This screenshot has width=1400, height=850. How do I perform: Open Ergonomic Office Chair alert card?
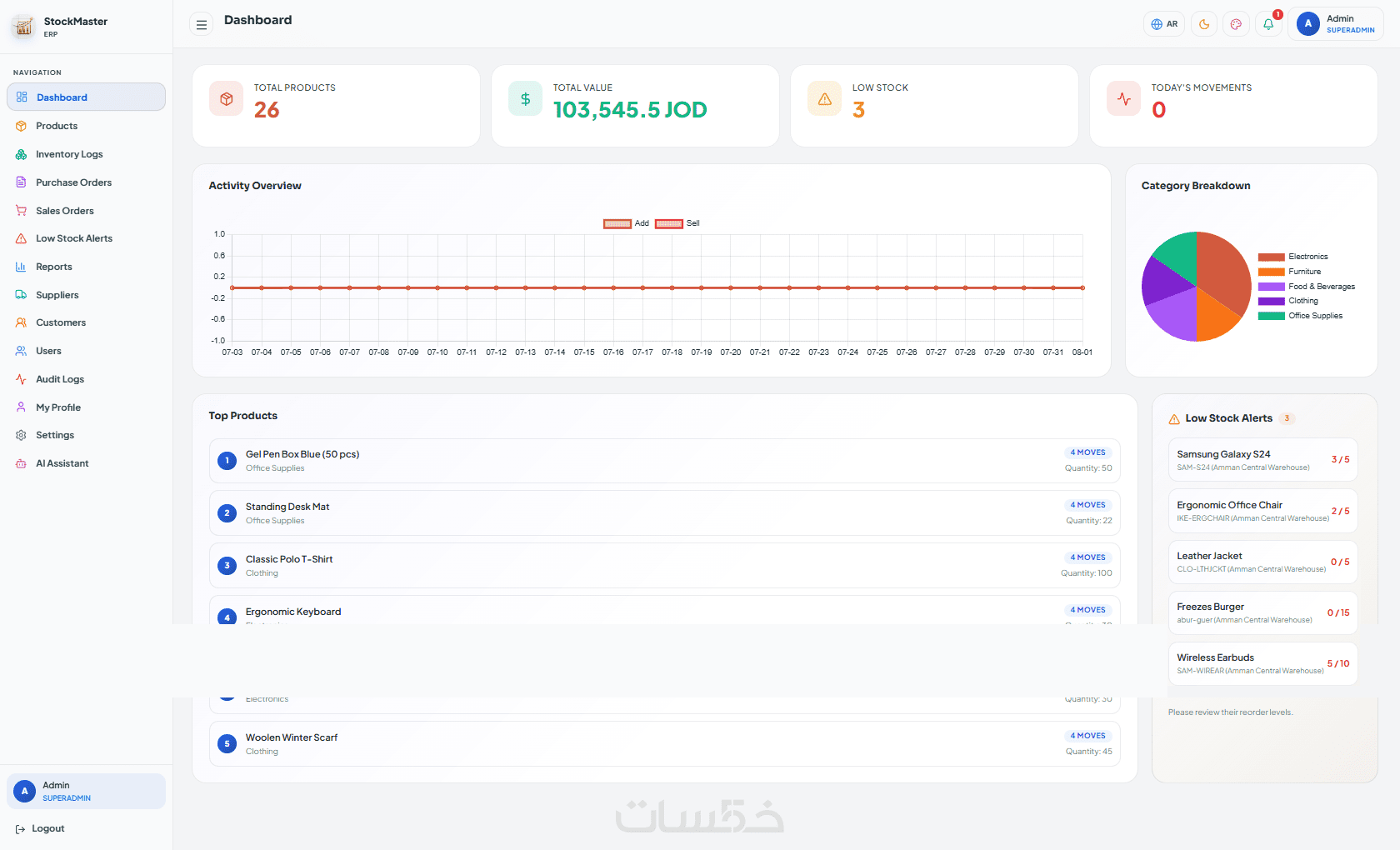point(1262,511)
